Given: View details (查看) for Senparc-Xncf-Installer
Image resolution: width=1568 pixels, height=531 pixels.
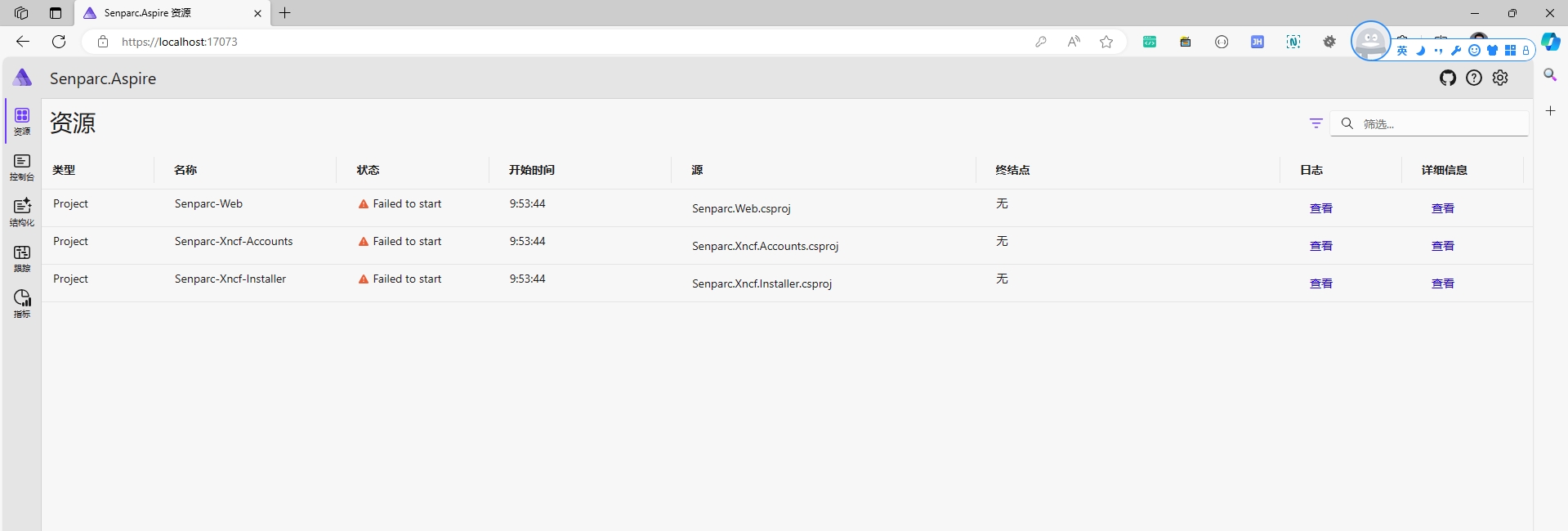Looking at the screenshot, I should (1443, 283).
